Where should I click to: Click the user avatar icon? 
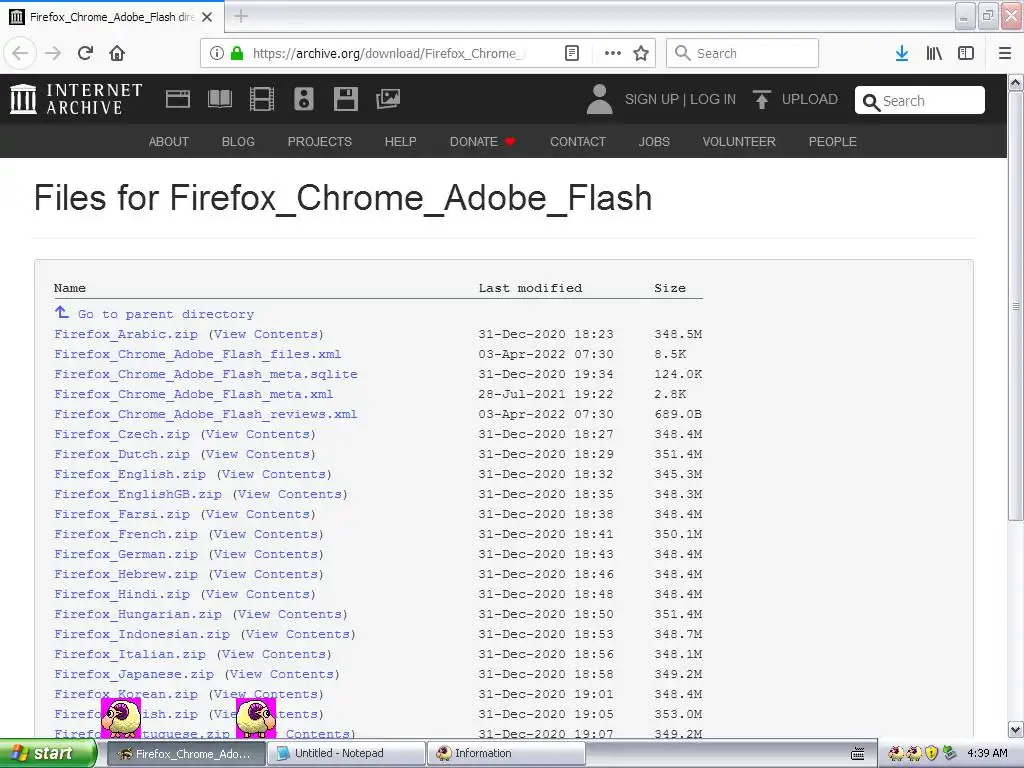600,99
